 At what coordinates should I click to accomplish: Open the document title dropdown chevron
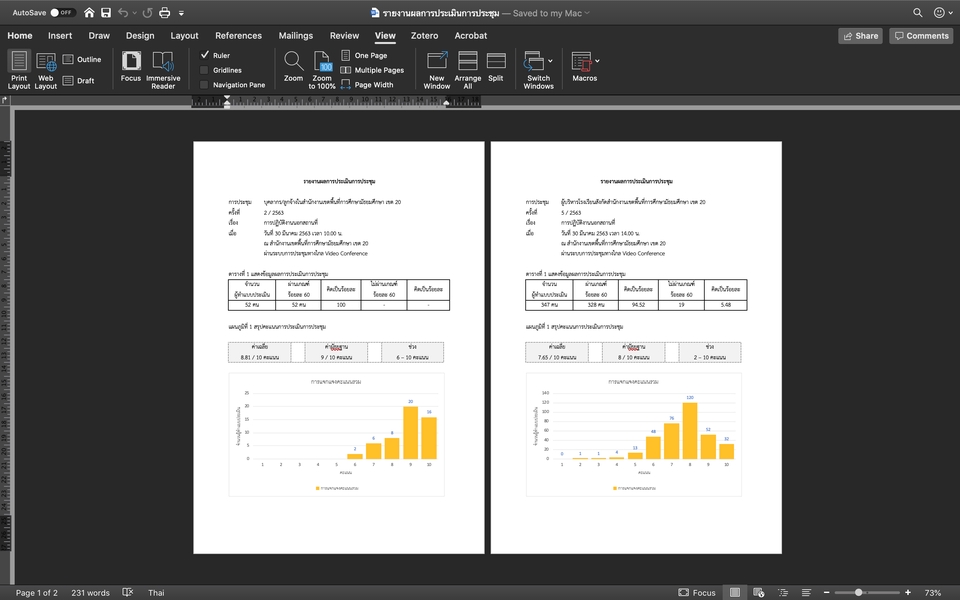tap(587, 13)
